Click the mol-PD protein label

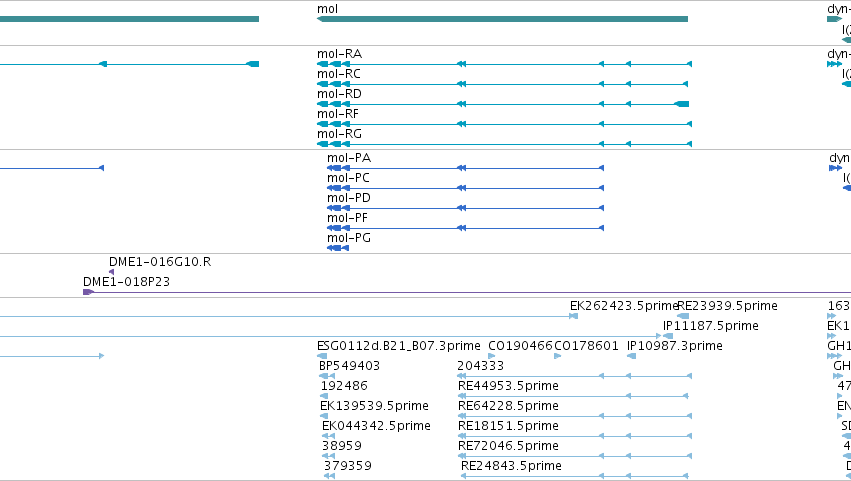click(349, 198)
